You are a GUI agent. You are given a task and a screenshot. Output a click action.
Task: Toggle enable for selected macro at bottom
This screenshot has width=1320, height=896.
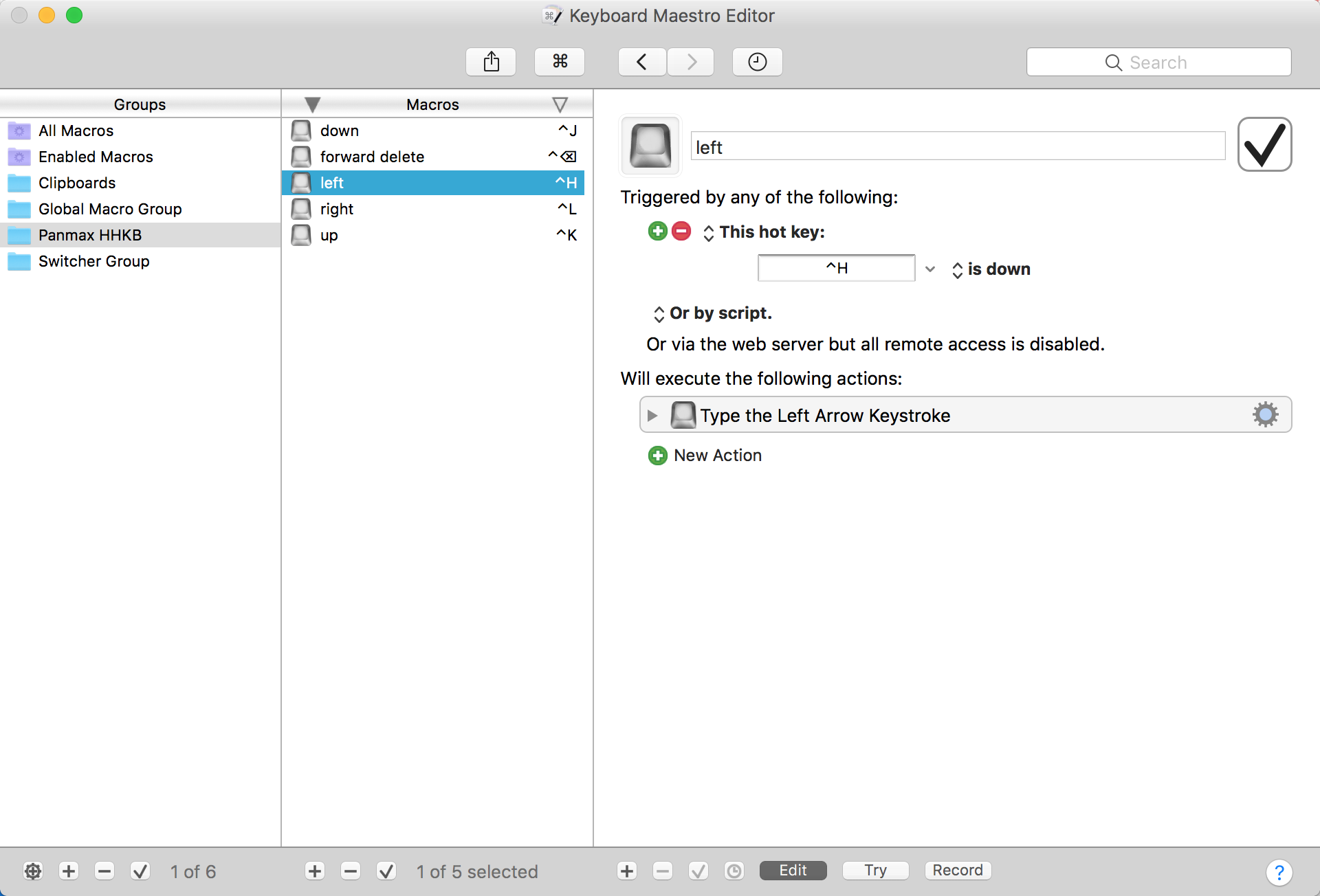(x=386, y=871)
